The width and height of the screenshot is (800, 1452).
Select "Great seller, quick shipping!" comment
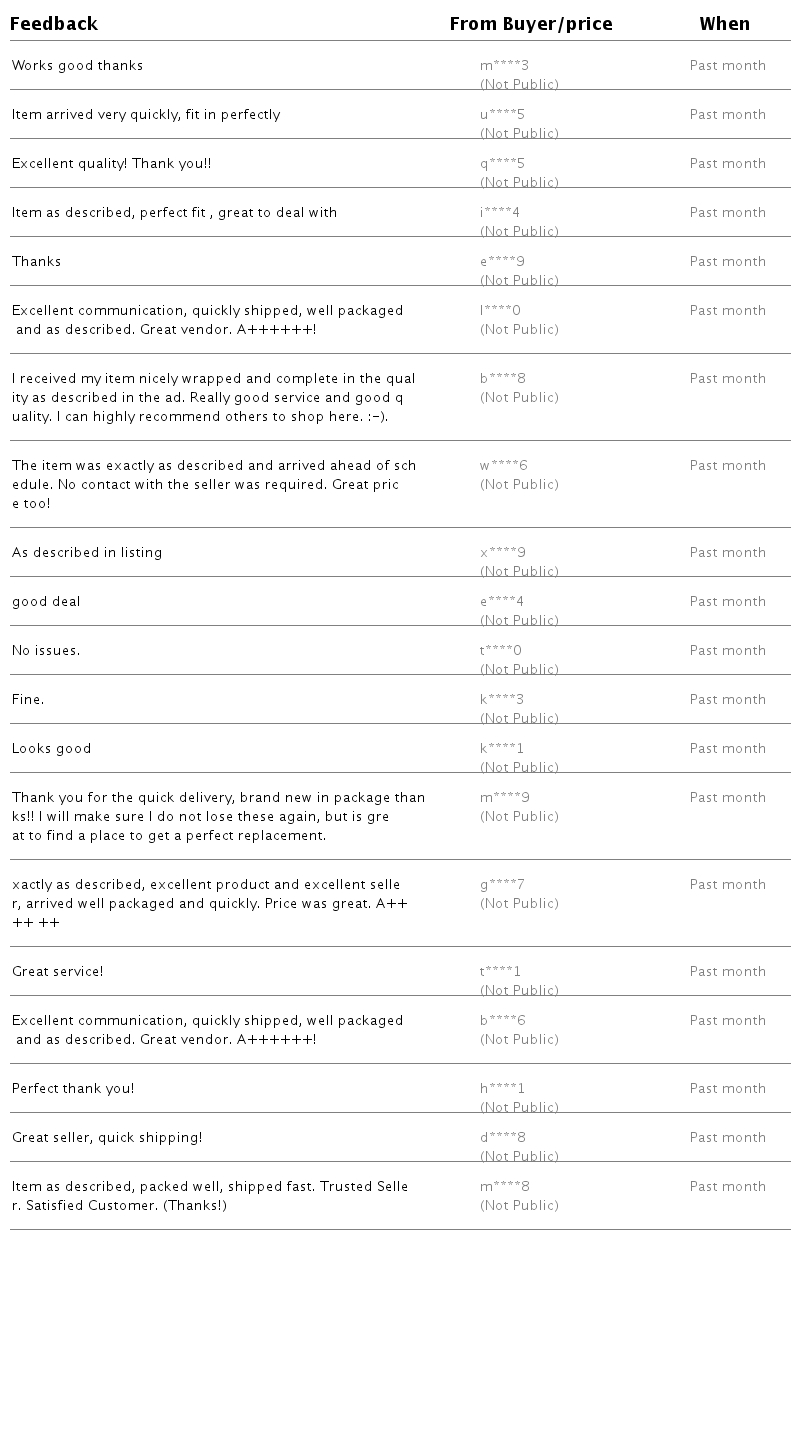click(x=107, y=1138)
